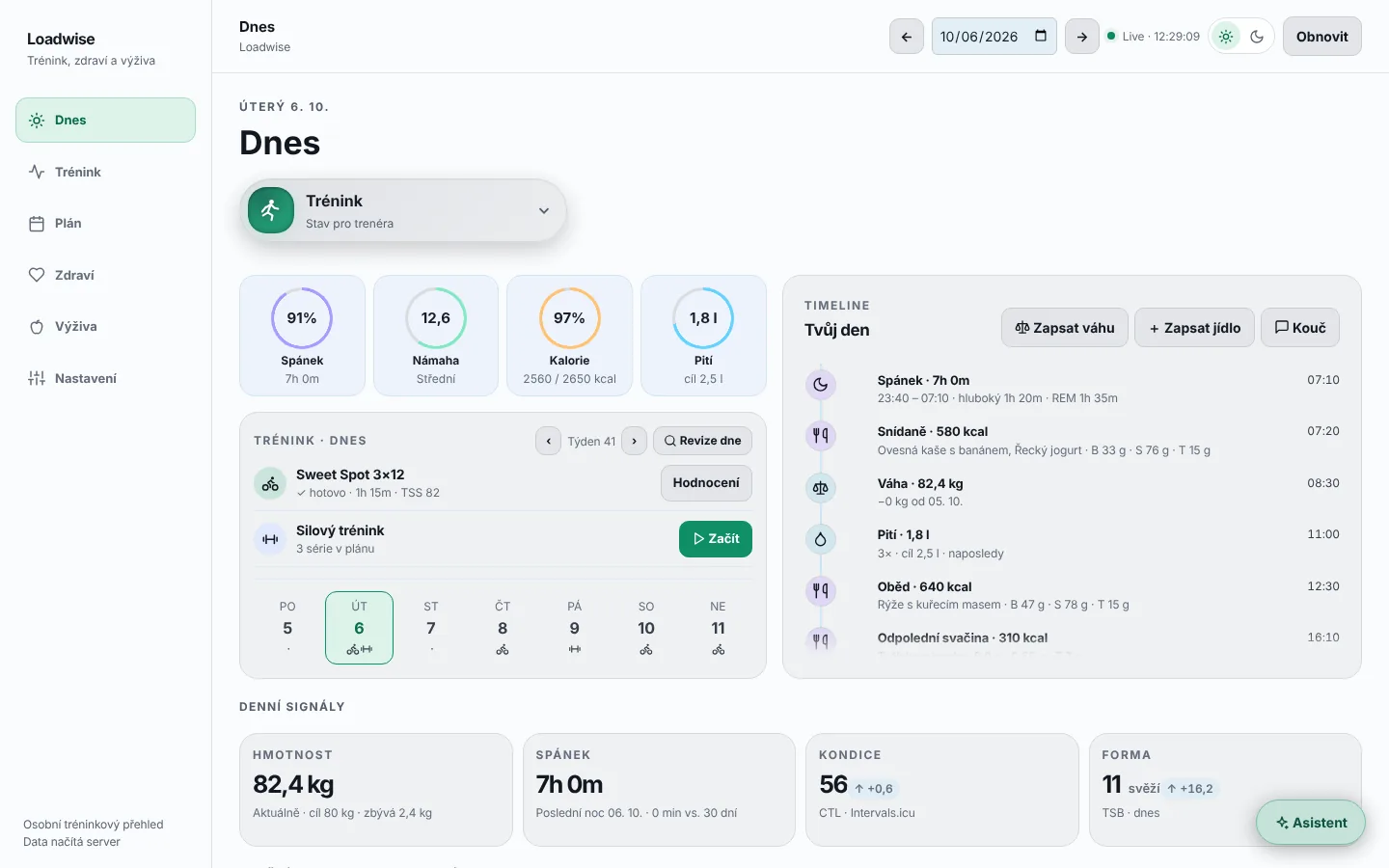
Task: Select Sunday NE 11 in week strip
Action: tap(719, 628)
